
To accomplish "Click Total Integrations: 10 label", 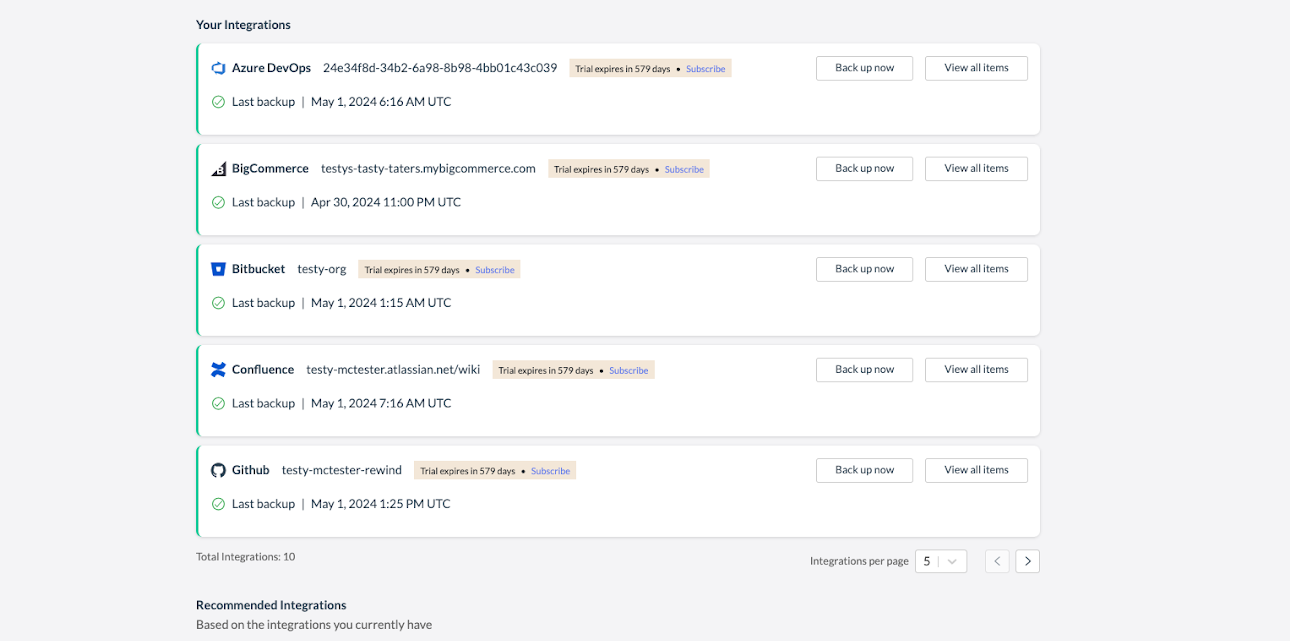I will point(246,557).
